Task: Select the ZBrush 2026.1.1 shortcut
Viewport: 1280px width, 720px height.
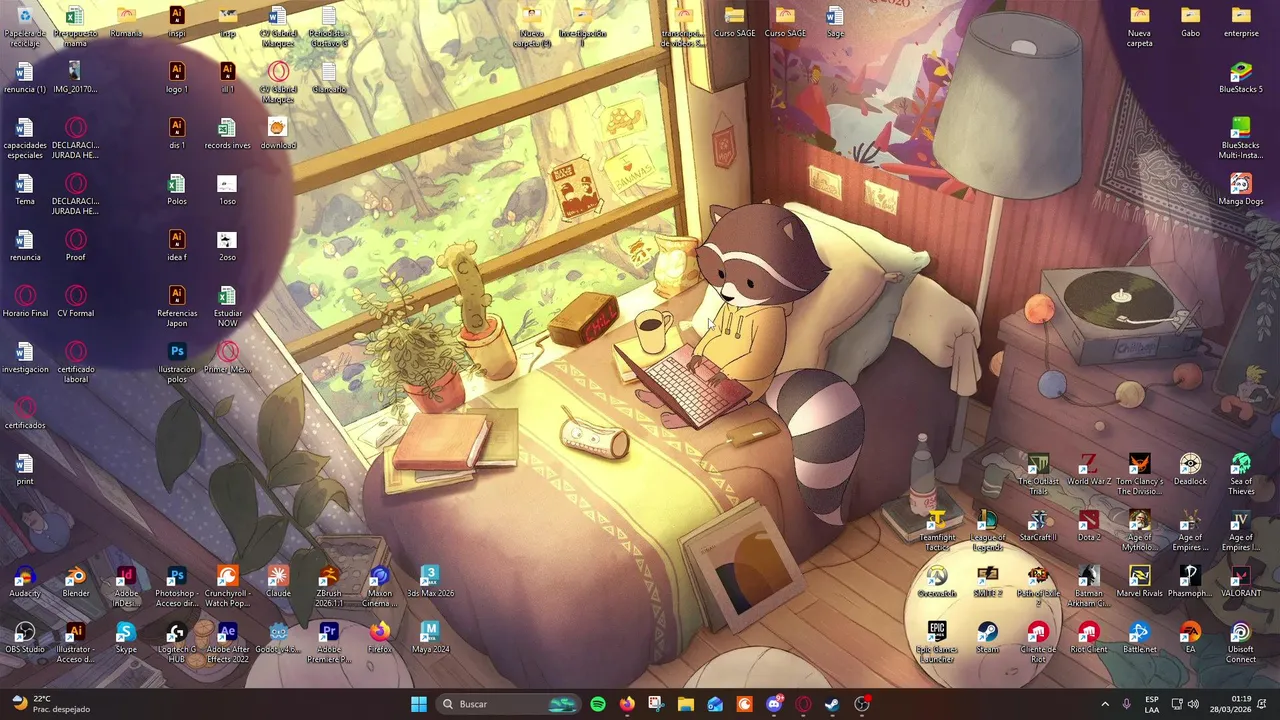Action: coord(329,587)
